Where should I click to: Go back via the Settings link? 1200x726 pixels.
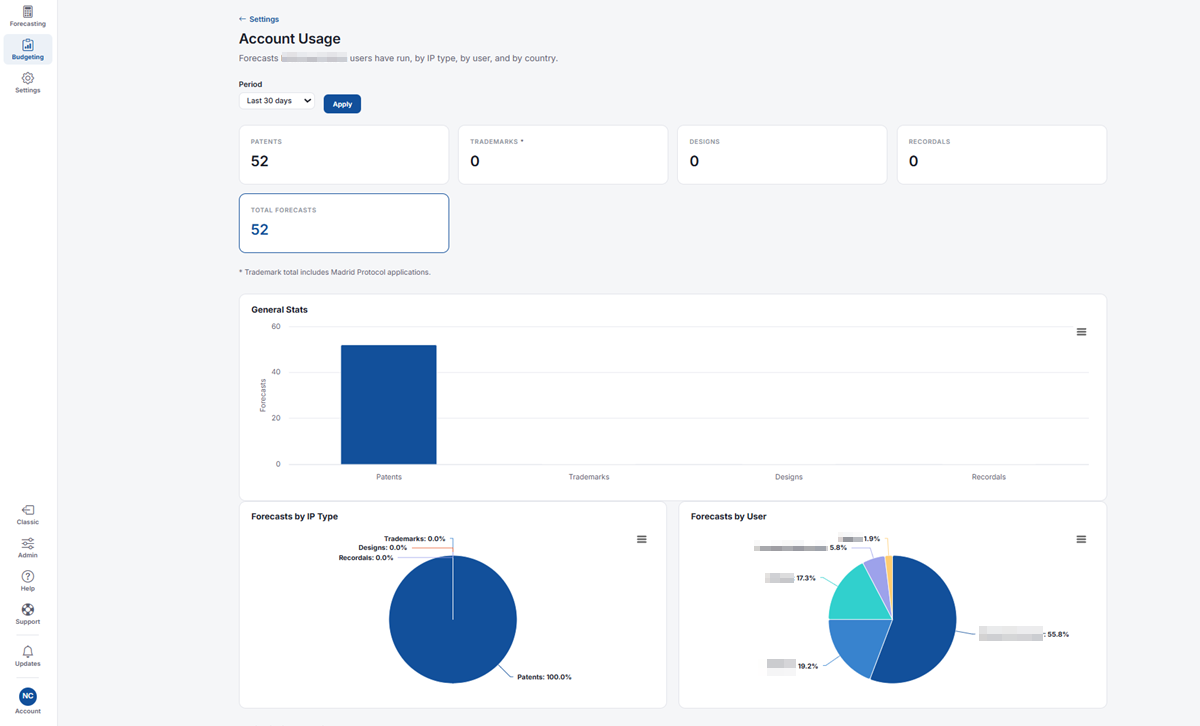[259, 19]
